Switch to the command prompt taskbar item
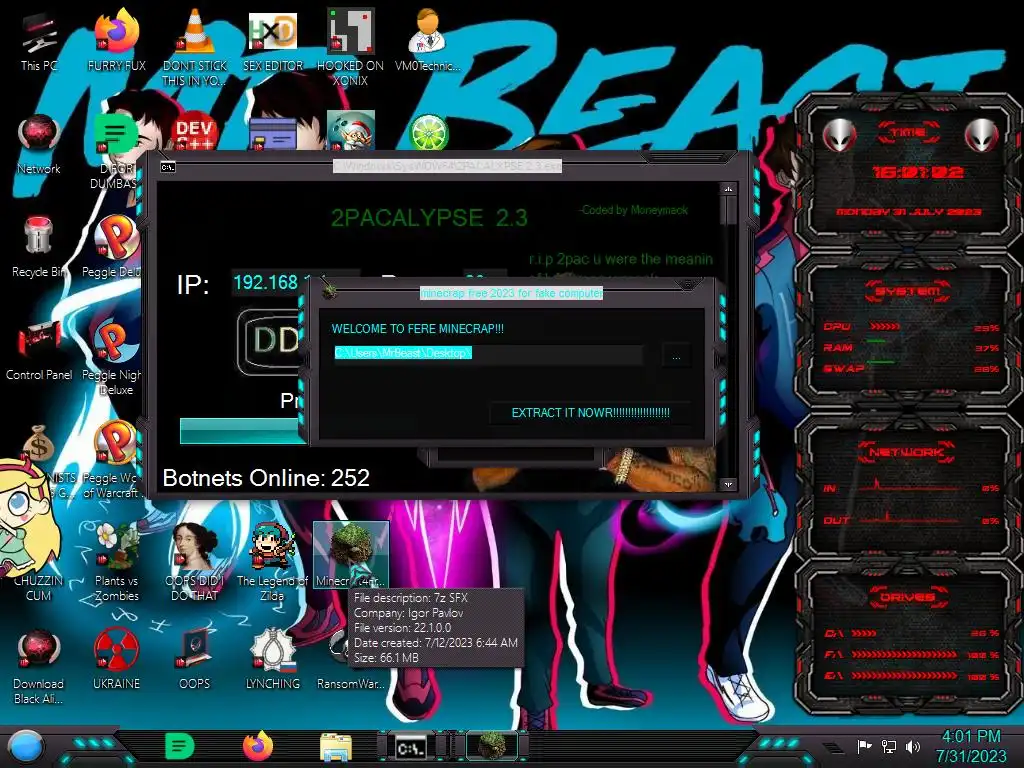The image size is (1024, 768). coord(411,747)
